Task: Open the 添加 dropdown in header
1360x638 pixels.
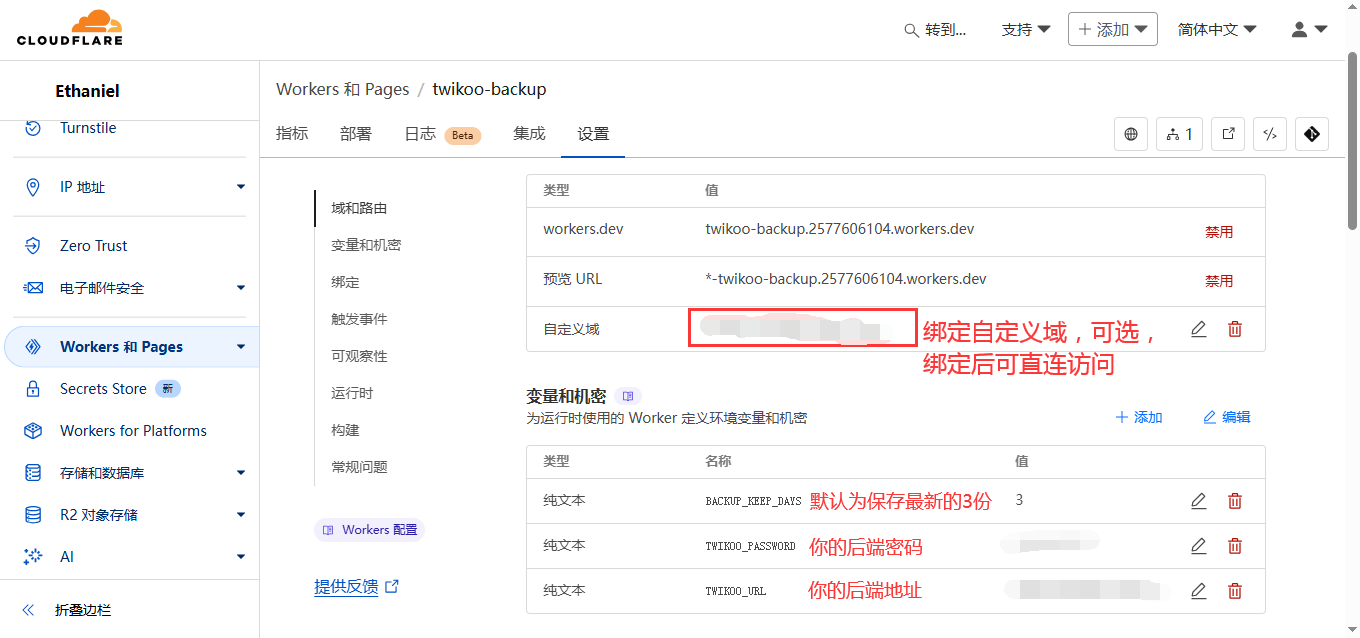Action: pyautogui.click(x=1112, y=30)
